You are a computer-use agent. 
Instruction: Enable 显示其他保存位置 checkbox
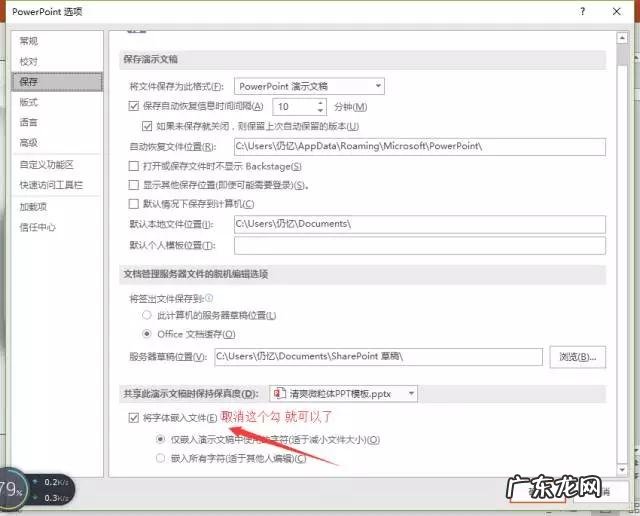point(133,185)
